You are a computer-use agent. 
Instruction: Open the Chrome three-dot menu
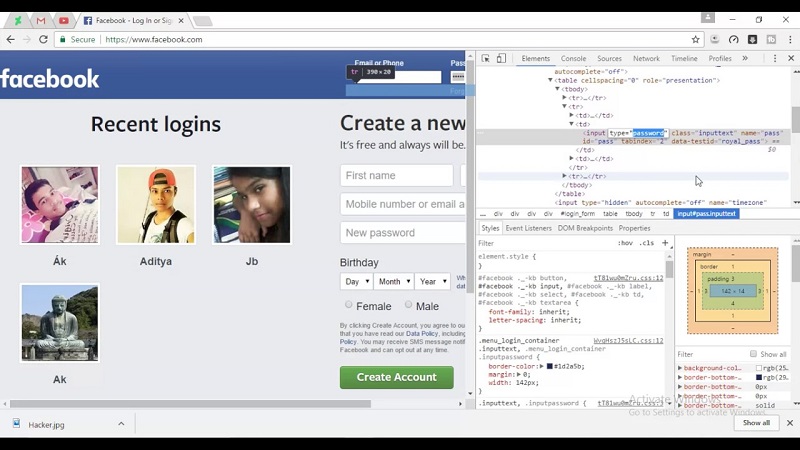tap(790, 39)
